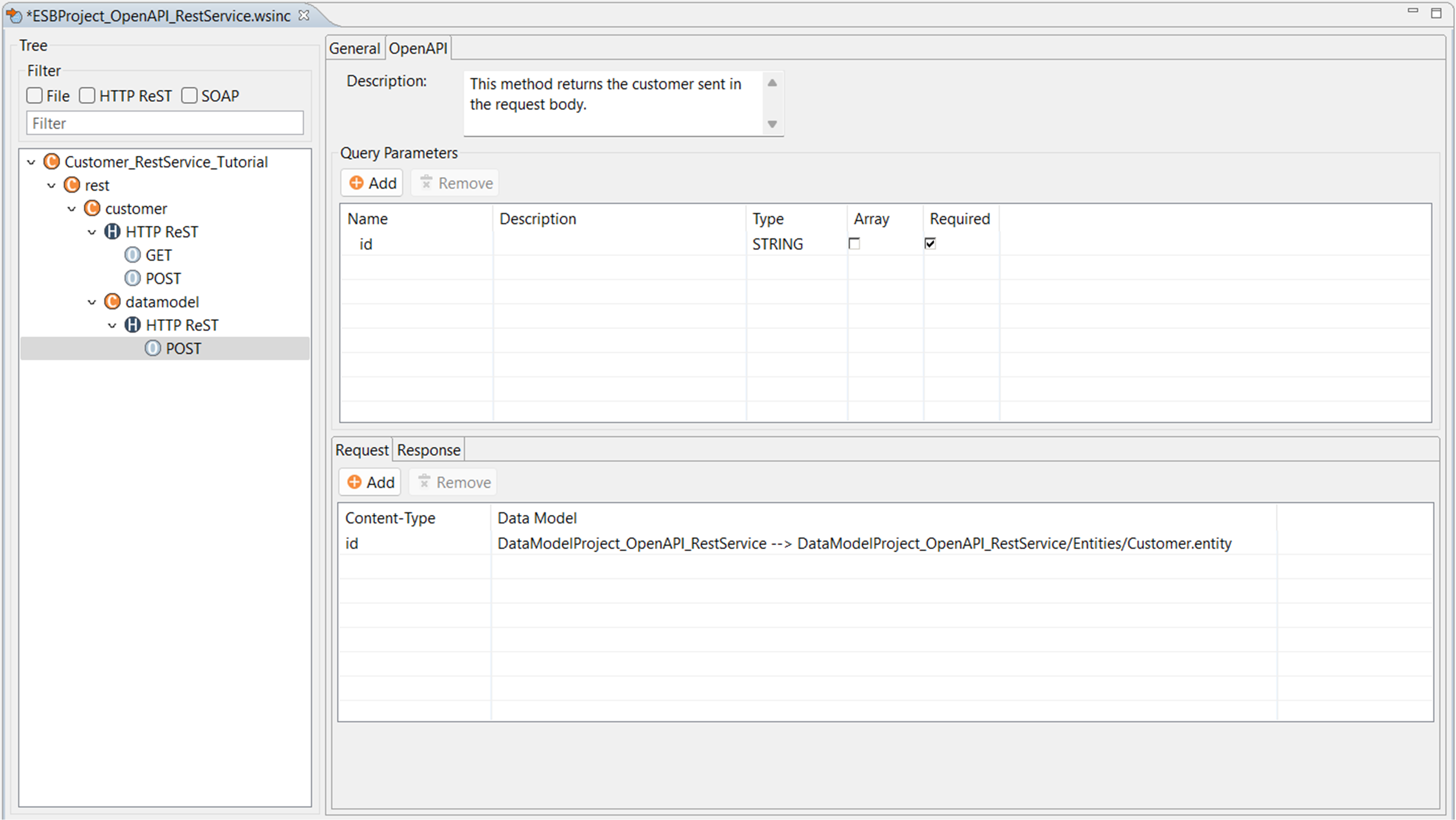Enable the File filter checkbox

34,96
